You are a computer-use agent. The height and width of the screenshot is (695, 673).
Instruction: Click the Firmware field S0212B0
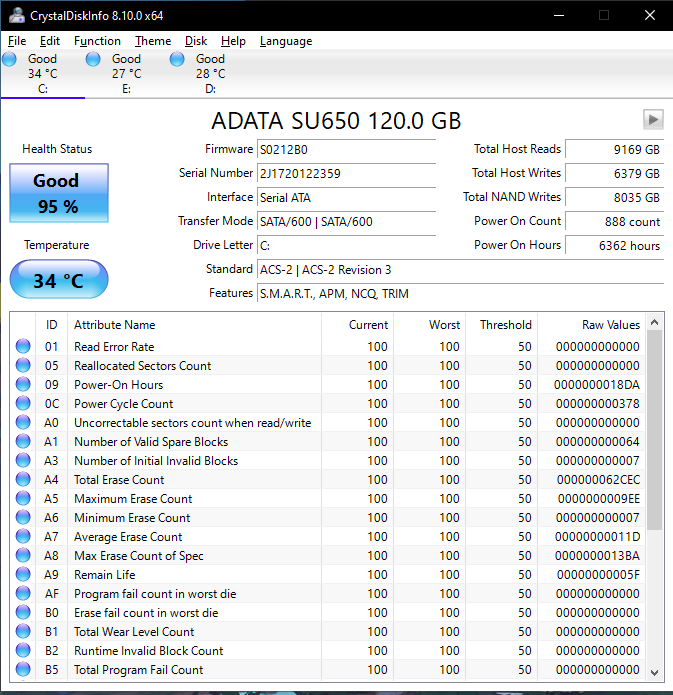(346, 149)
